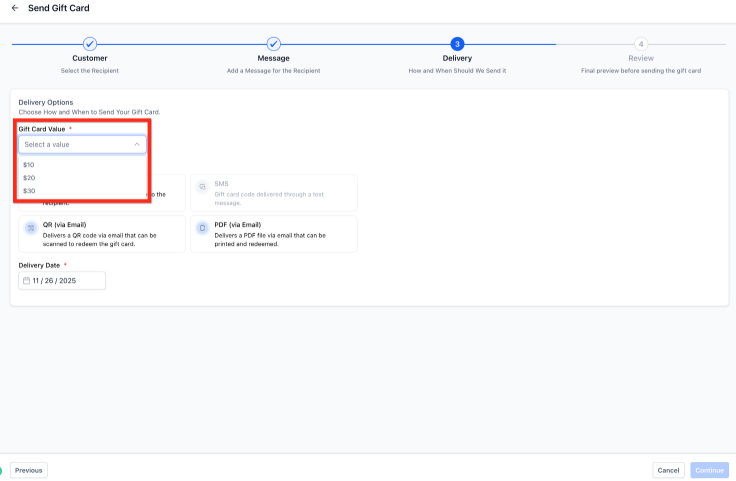The height and width of the screenshot is (481, 736).
Task: Click the Review step number 4 circle
Action: [x=640, y=44]
